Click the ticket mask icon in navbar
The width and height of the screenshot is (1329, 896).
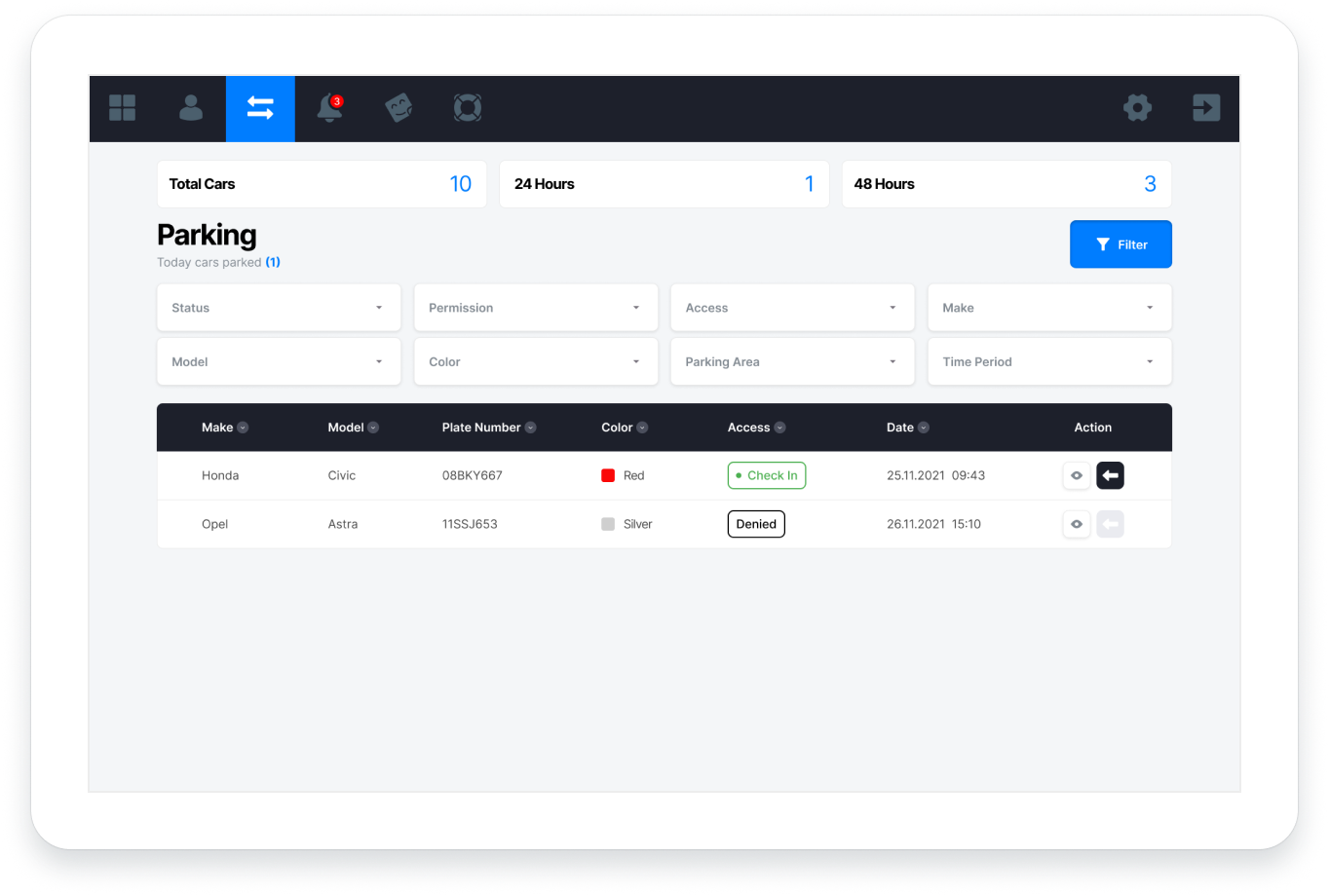[399, 108]
